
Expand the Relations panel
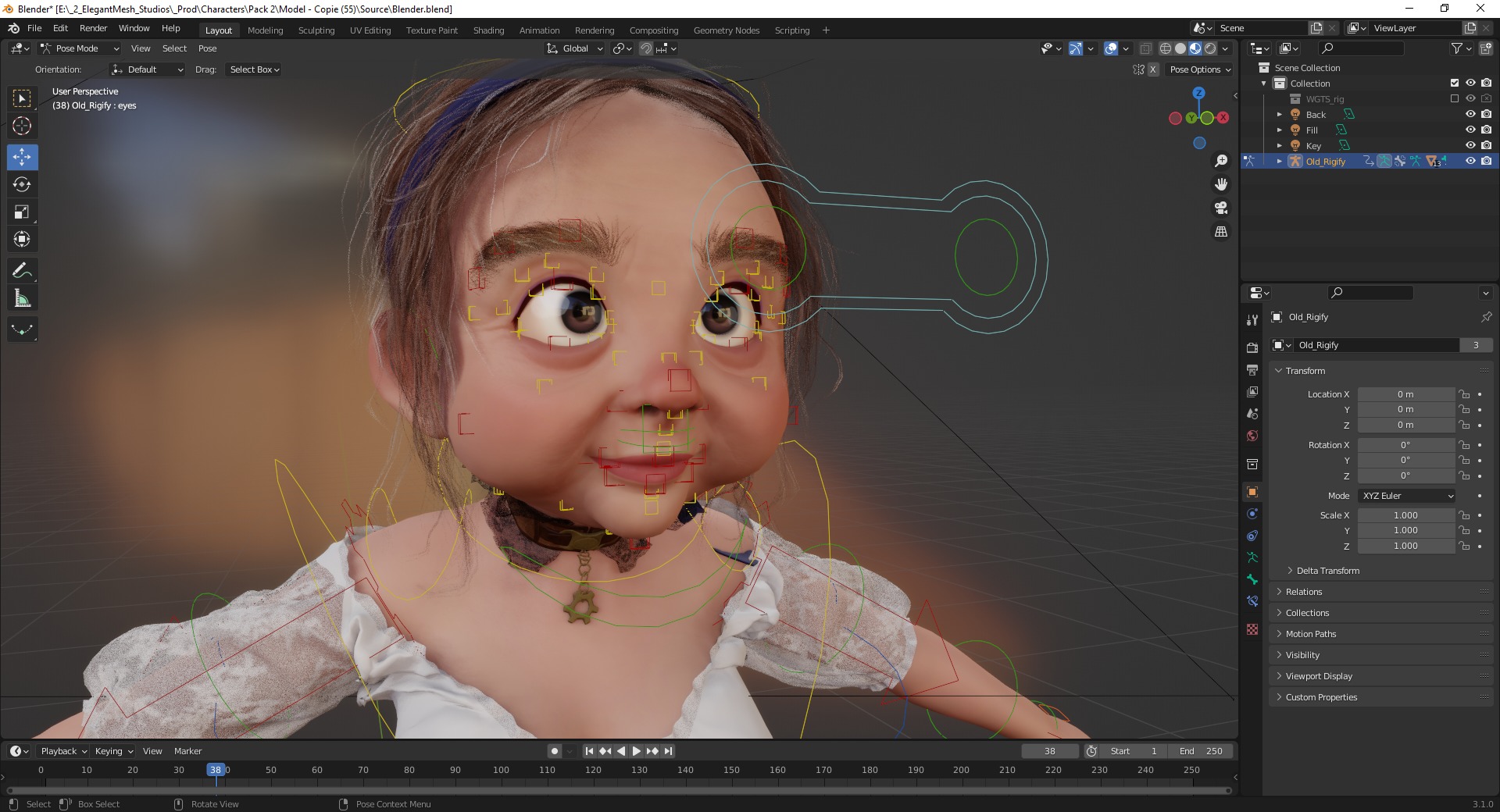click(1381, 592)
